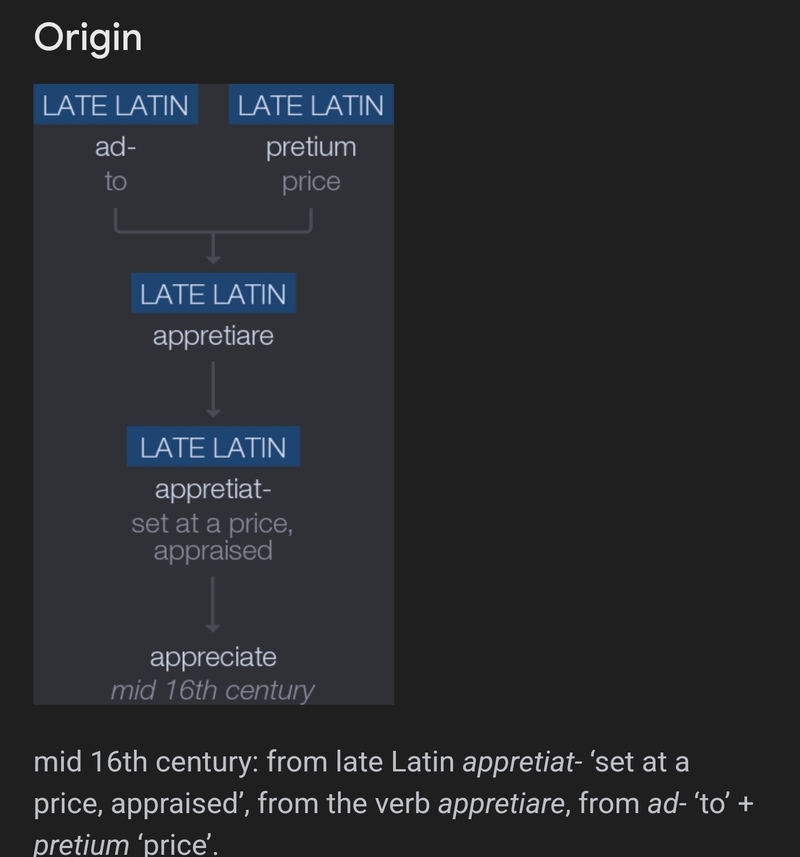Click the LATE LATIN label above appretiat-
Screen dimensions: 800x857
point(213,447)
